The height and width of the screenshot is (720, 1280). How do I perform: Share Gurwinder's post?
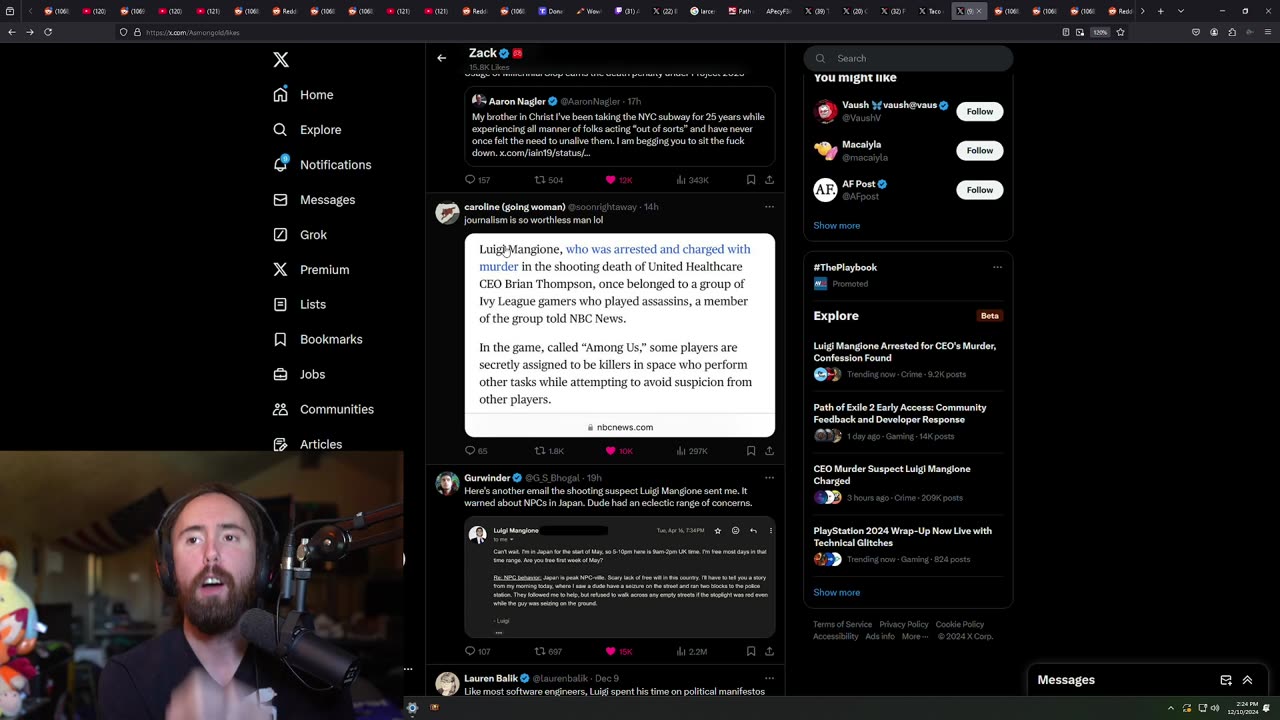click(x=769, y=651)
